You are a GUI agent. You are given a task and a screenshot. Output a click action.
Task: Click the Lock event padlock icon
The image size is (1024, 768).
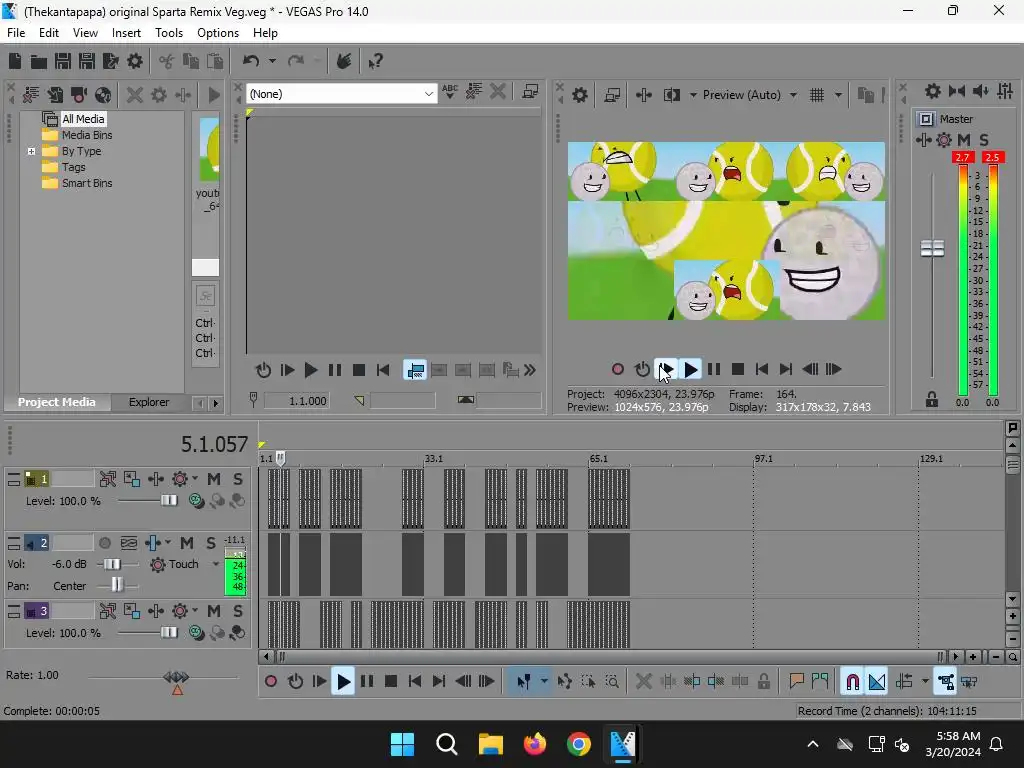click(x=763, y=682)
